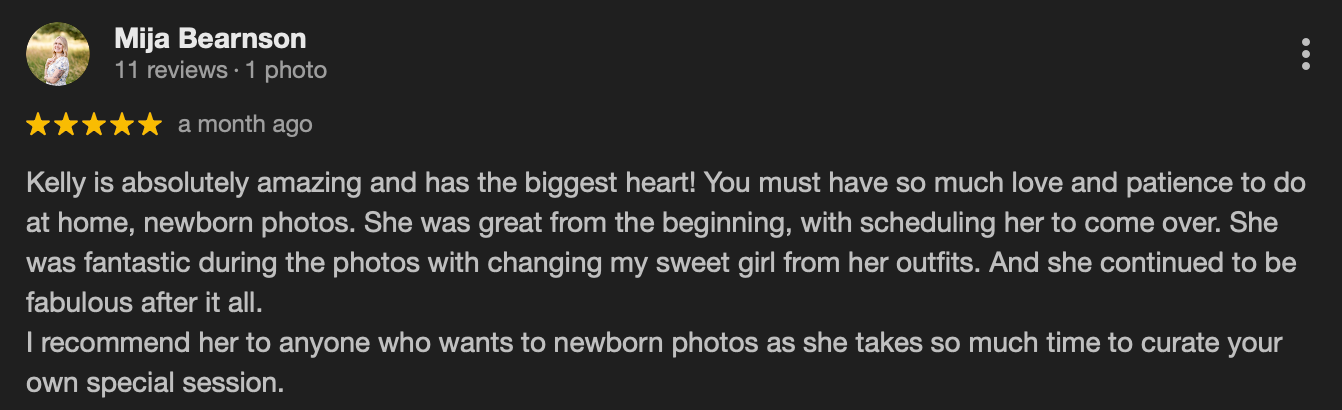Click the "a month ago" timestamp
1342x410 pixels.
point(245,125)
